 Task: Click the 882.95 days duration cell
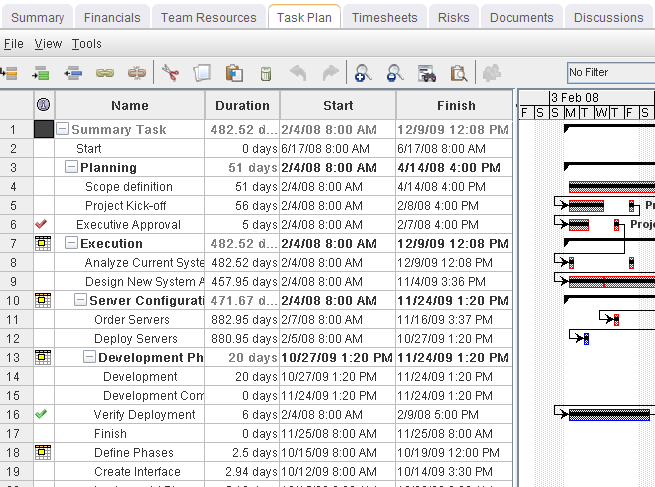(x=242, y=320)
